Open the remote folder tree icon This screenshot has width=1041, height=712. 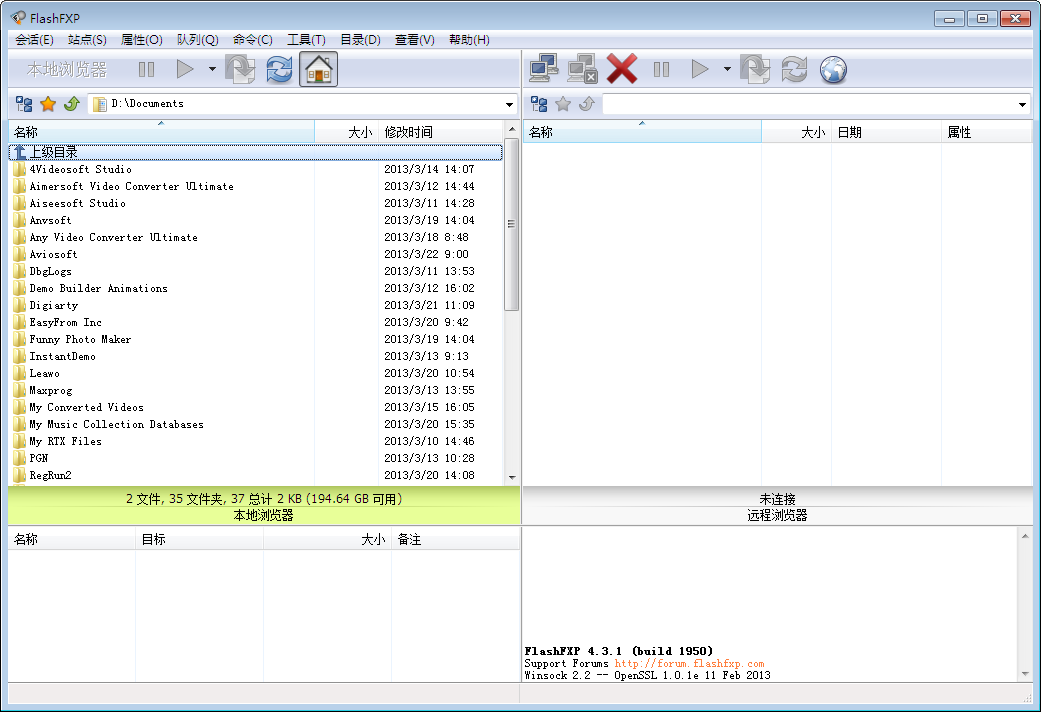coord(539,104)
